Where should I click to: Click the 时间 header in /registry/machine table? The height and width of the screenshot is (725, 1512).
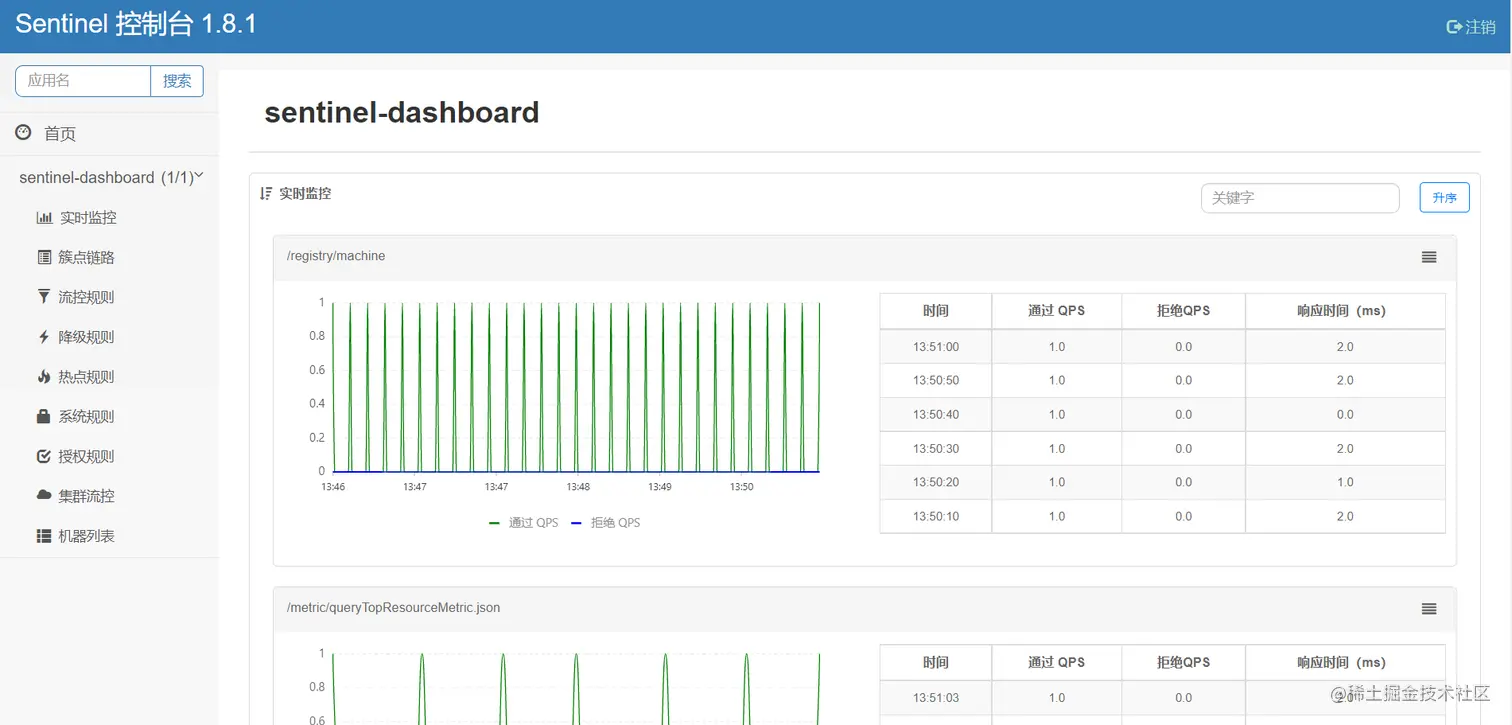point(936,311)
